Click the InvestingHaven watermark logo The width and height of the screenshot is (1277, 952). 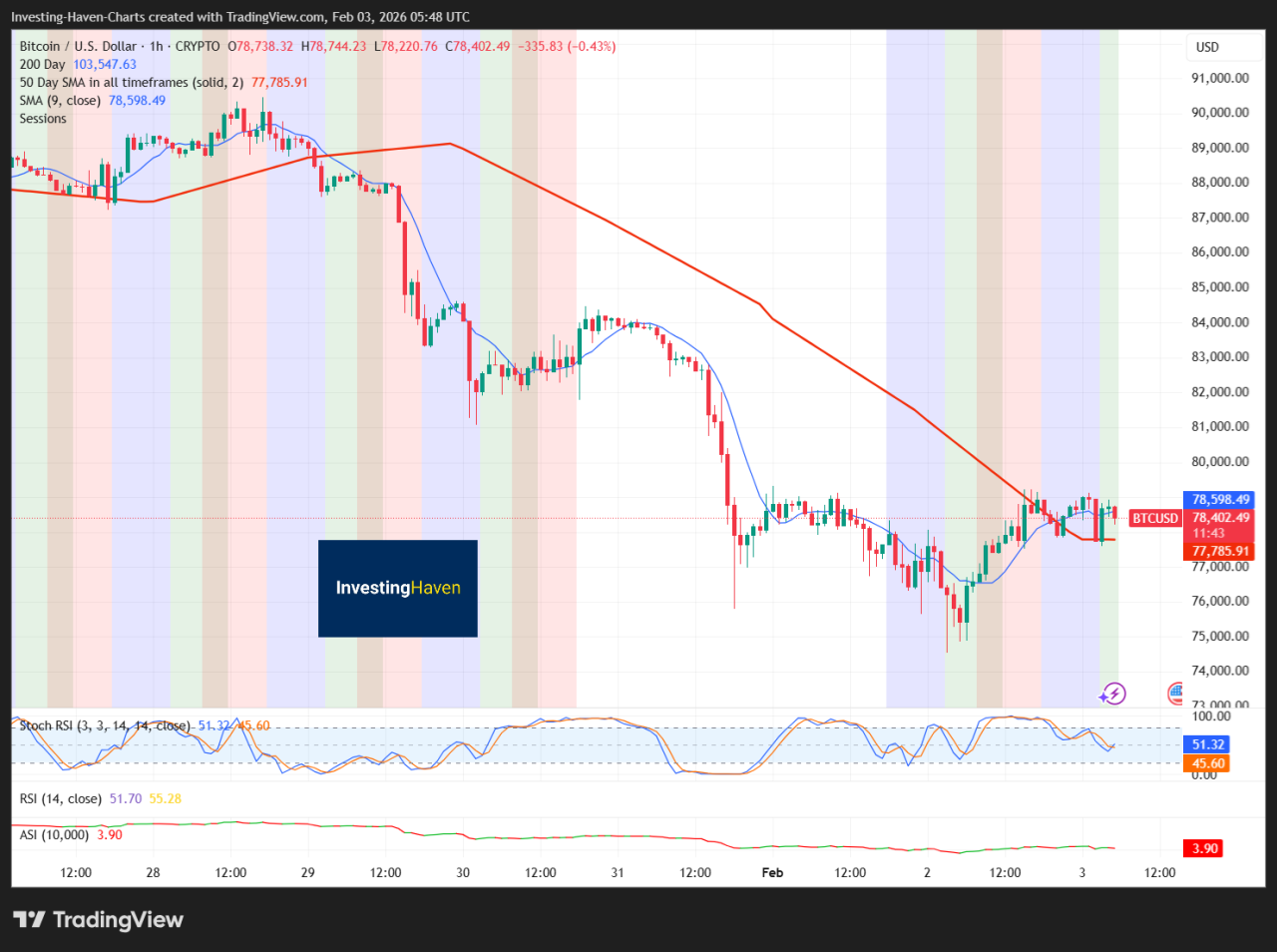[x=397, y=588]
